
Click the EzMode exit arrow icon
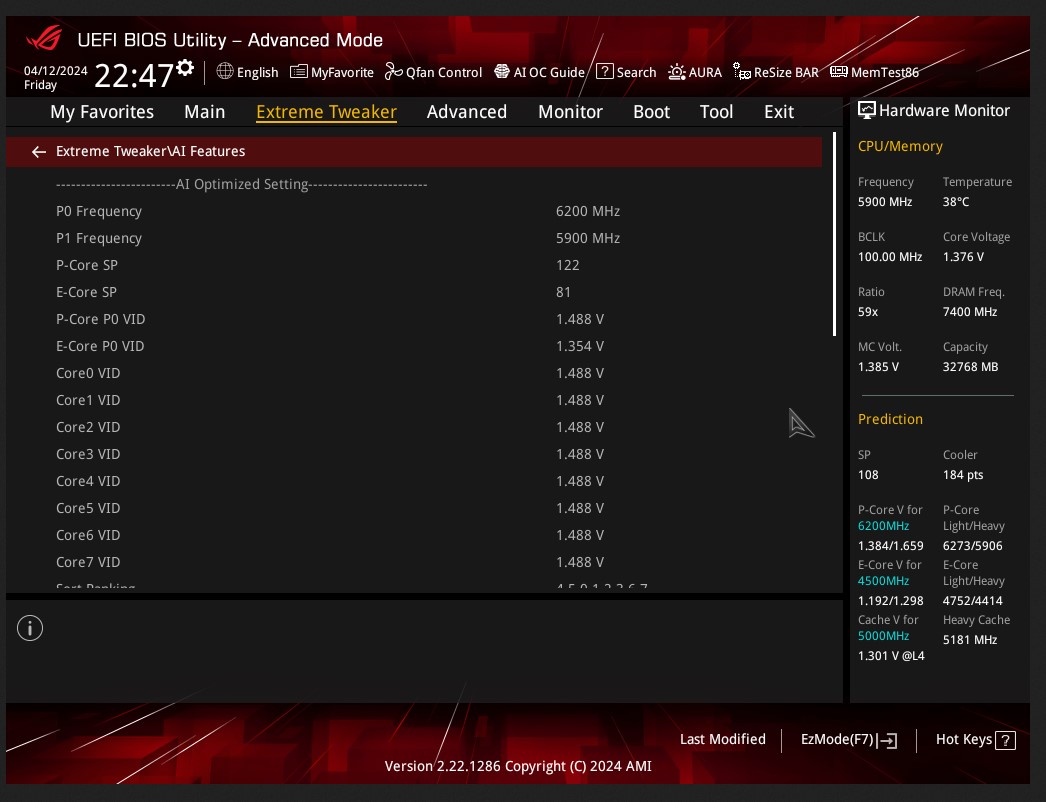(x=889, y=740)
